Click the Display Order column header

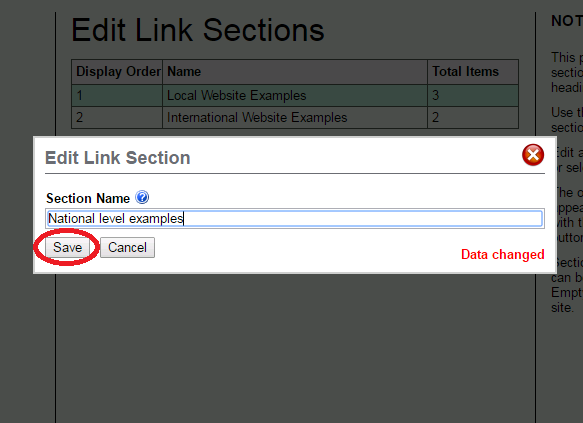tap(117, 72)
